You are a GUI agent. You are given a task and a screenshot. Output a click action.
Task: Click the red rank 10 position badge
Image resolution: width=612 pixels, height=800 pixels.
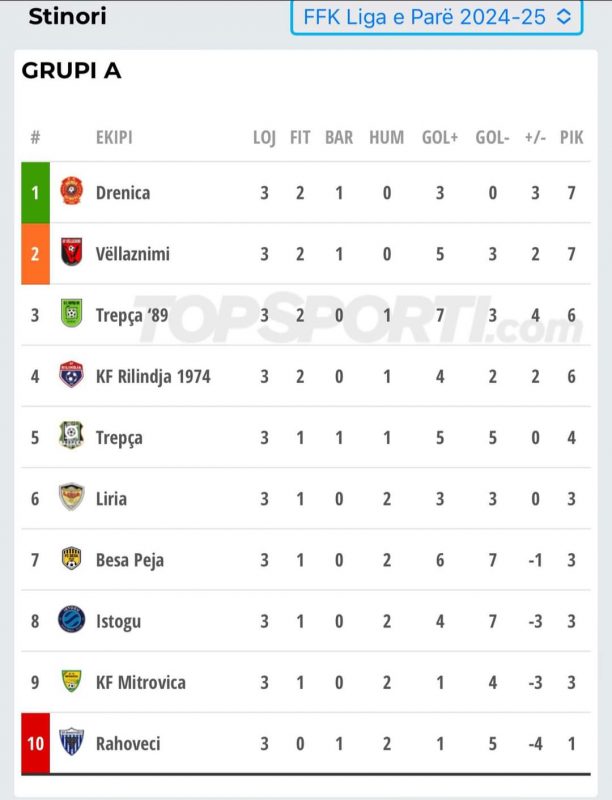(35, 743)
